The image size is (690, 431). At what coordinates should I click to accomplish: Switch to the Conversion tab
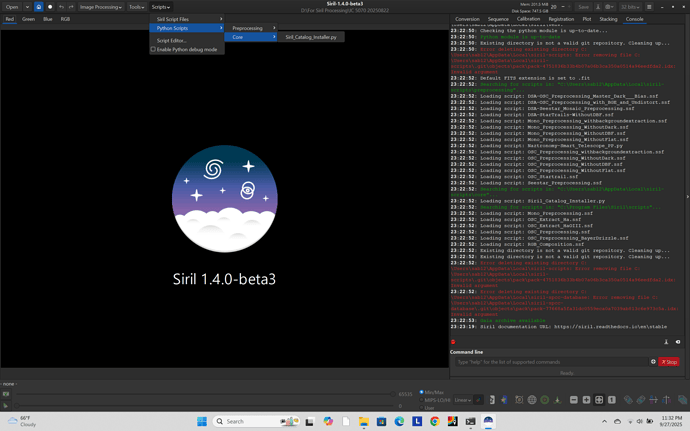coord(467,19)
